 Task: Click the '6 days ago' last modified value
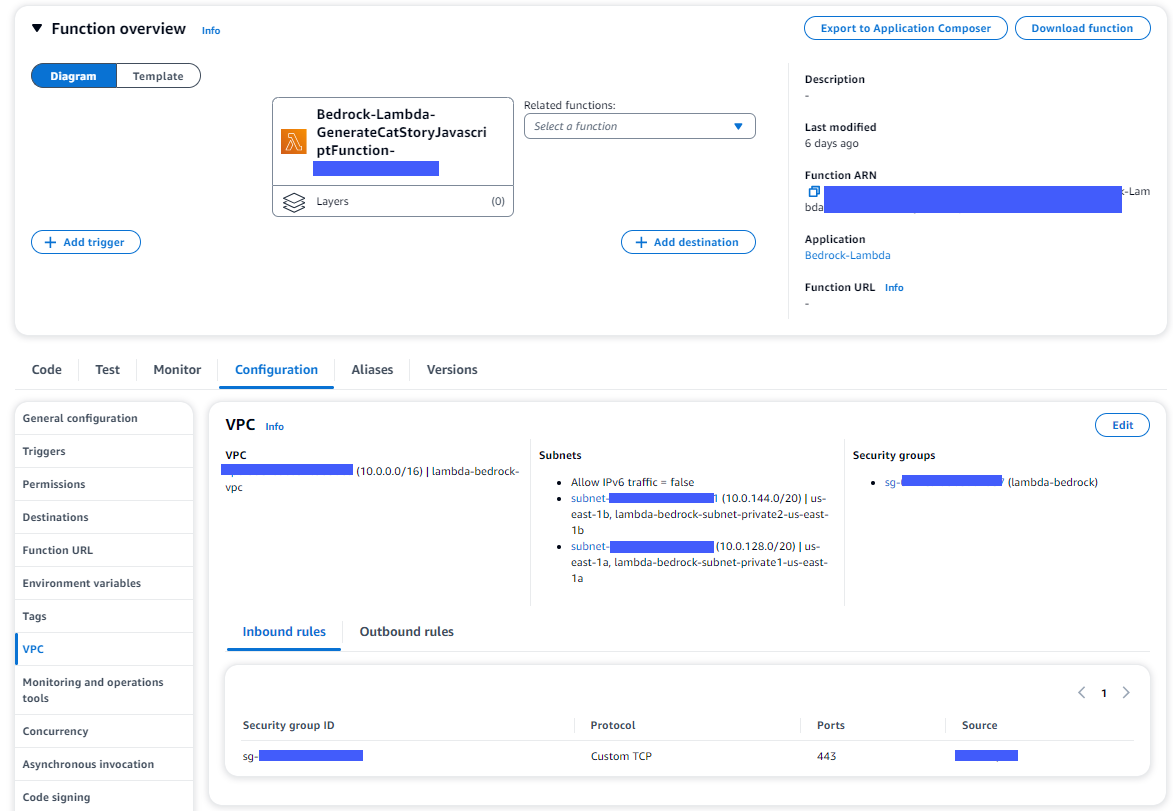[x=831, y=144]
